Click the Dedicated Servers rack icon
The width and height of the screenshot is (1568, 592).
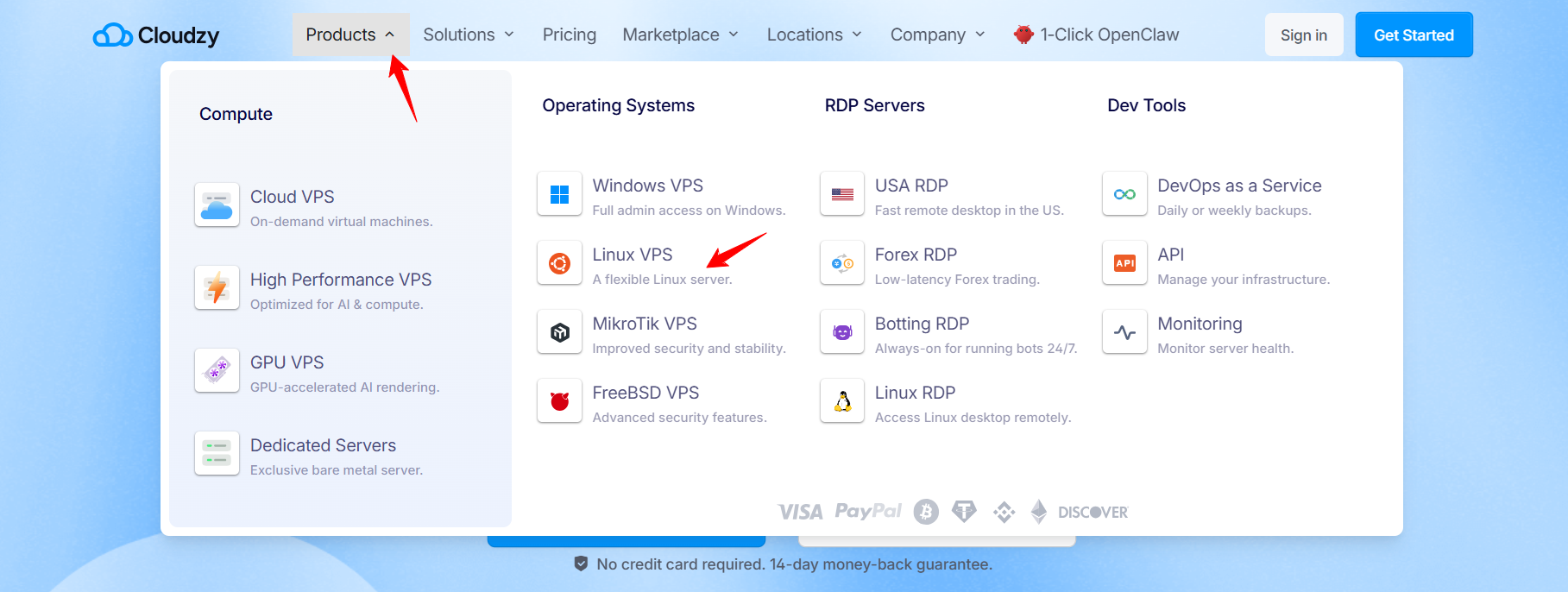(x=217, y=454)
